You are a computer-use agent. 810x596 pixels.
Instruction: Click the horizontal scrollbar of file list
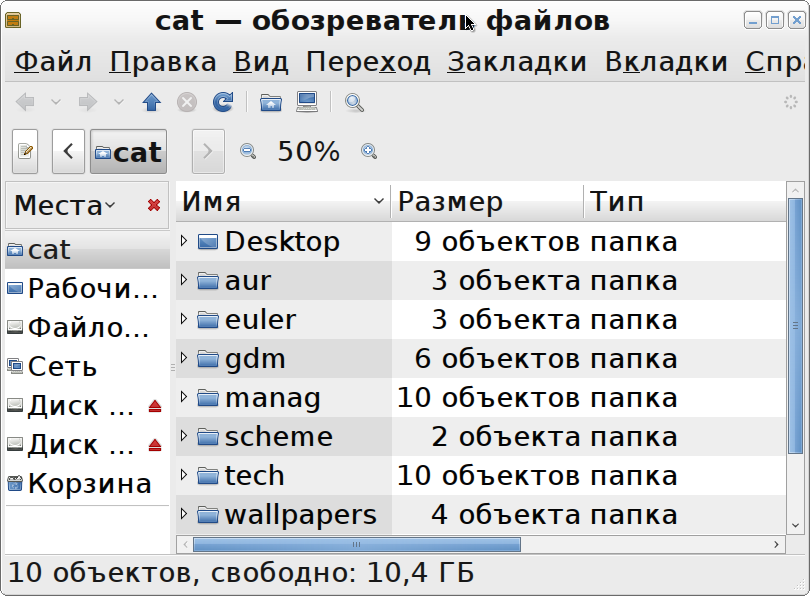(x=357, y=545)
